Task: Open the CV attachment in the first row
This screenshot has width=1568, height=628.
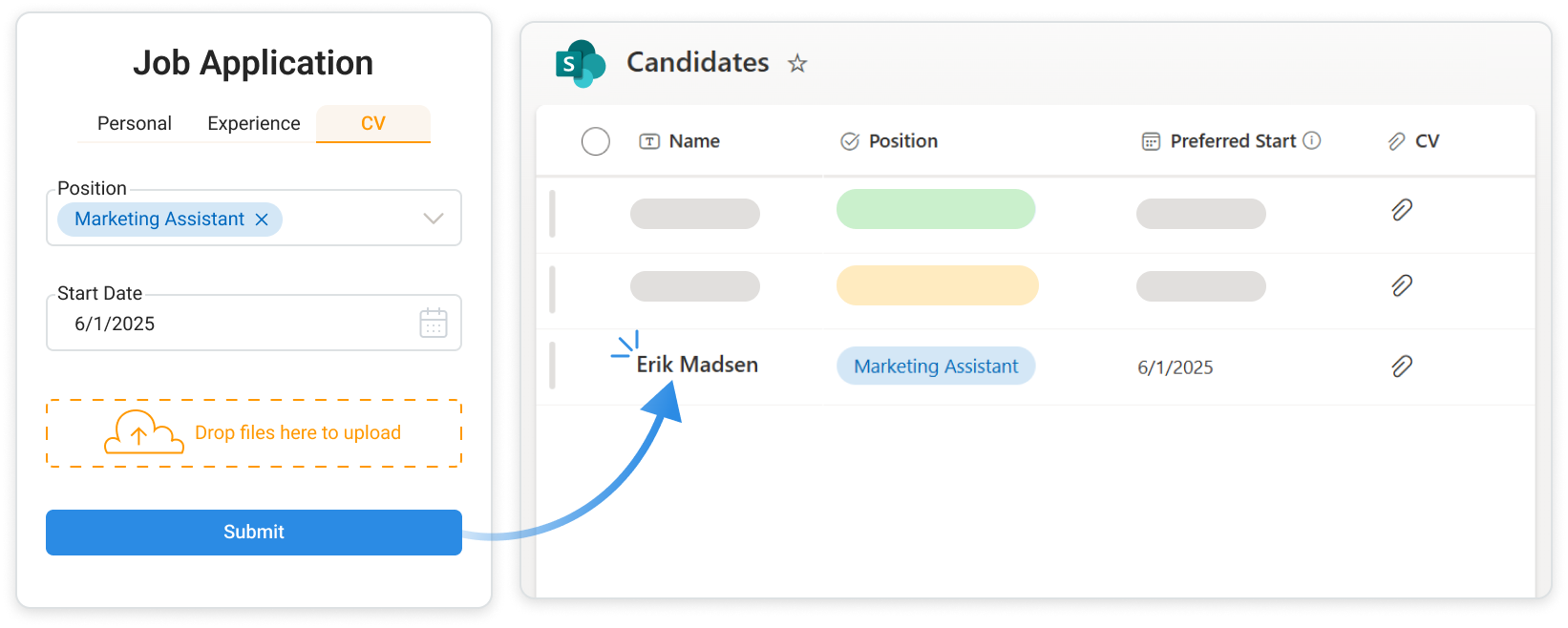Action: (1402, 210)
